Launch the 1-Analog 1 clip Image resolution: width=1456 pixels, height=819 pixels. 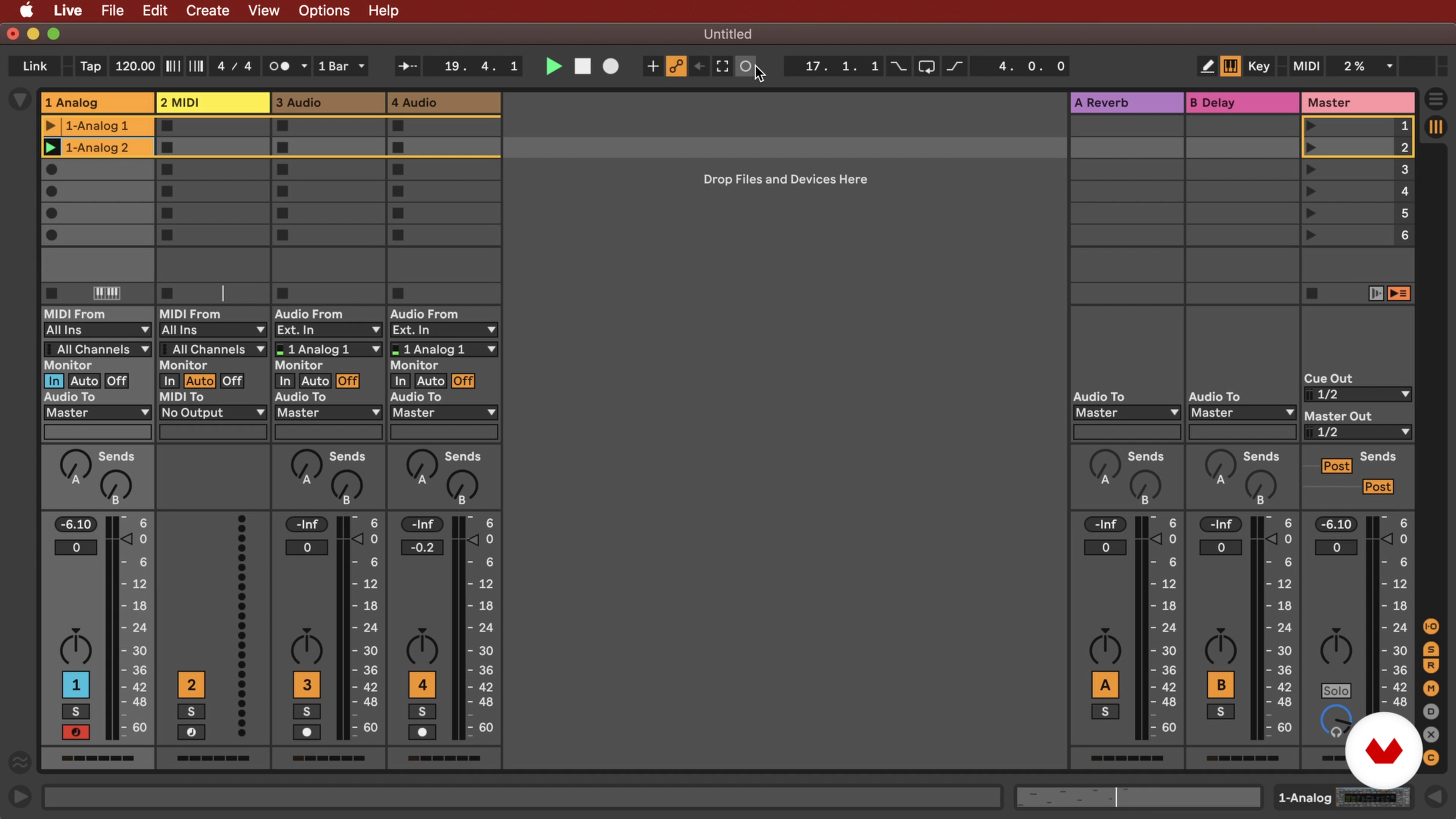pos(50,126)
